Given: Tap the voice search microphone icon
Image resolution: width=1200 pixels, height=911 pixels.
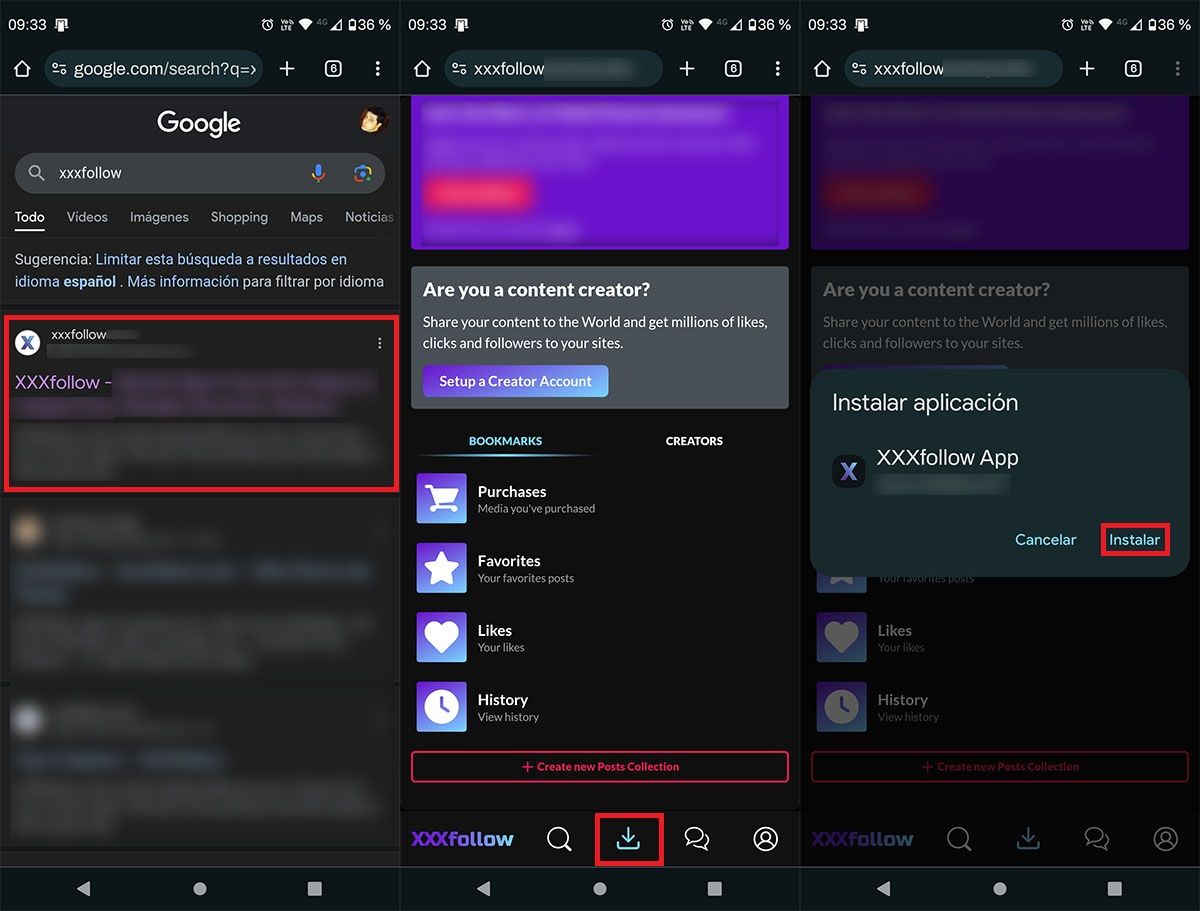Looking at the screenshot, I should tap(318, 173).
